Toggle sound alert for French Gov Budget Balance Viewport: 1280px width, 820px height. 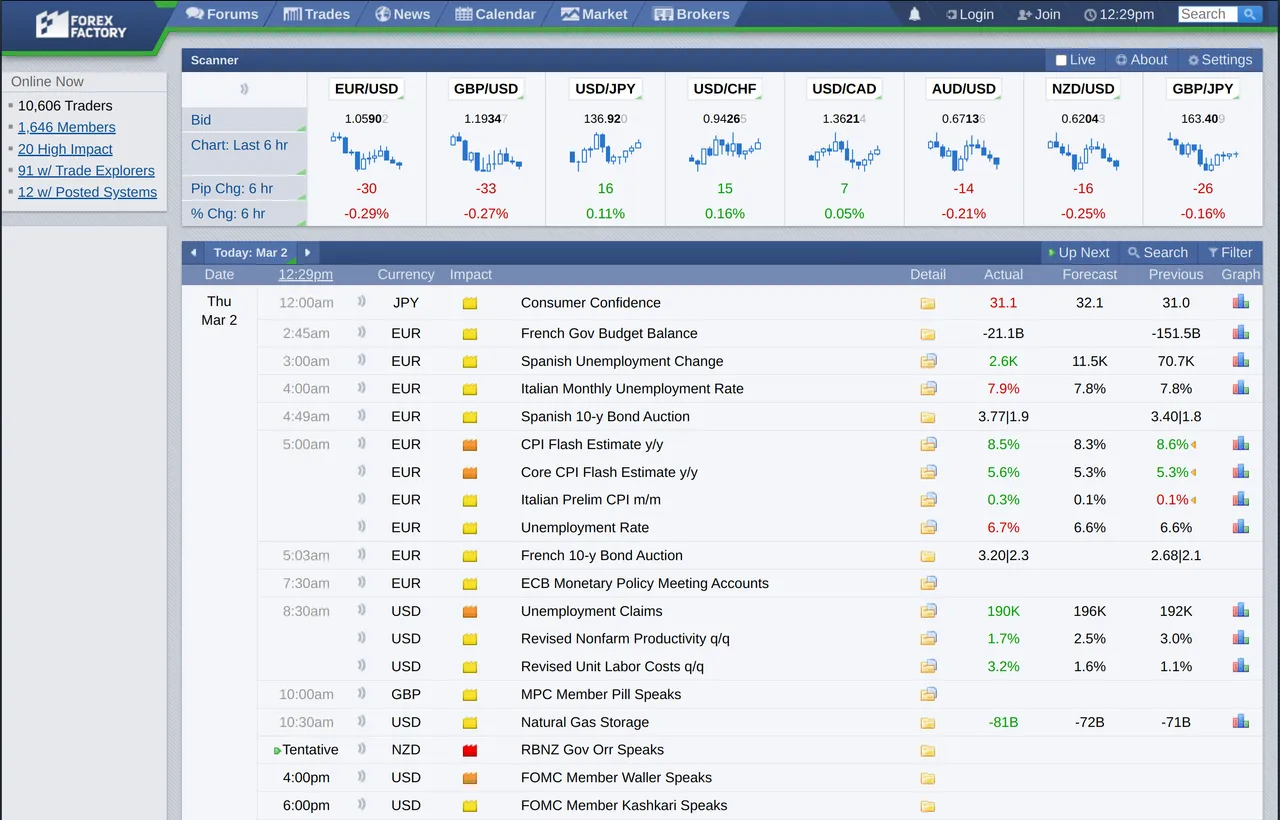pos(362,333)
